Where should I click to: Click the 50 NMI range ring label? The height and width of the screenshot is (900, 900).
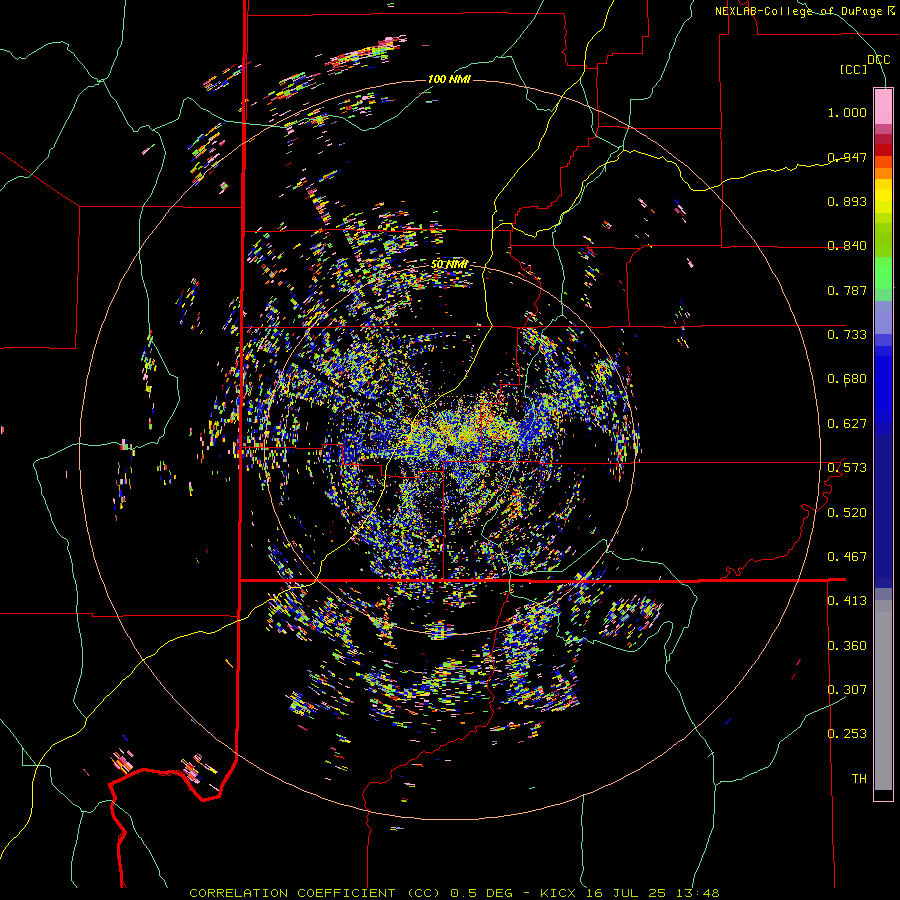click(x=449, y=265)
